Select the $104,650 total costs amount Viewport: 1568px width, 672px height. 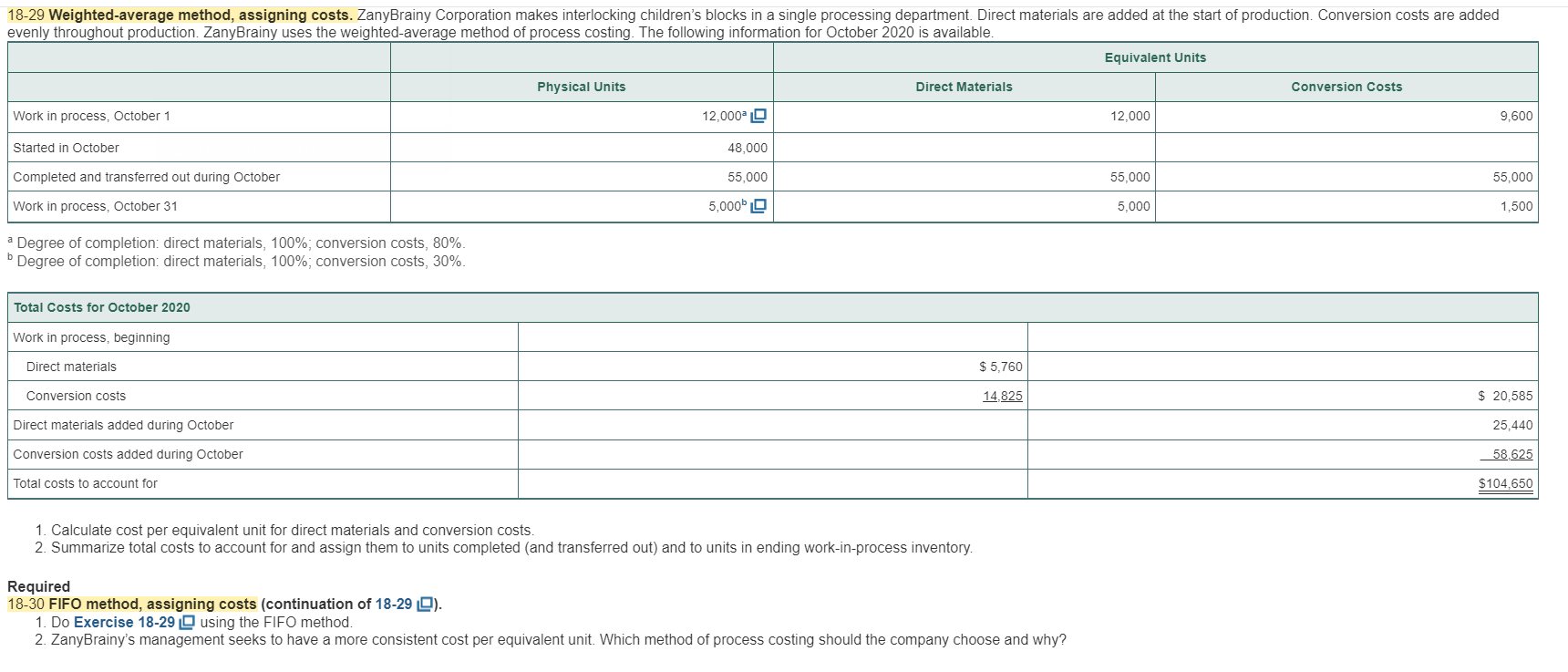coord(1505,483)
